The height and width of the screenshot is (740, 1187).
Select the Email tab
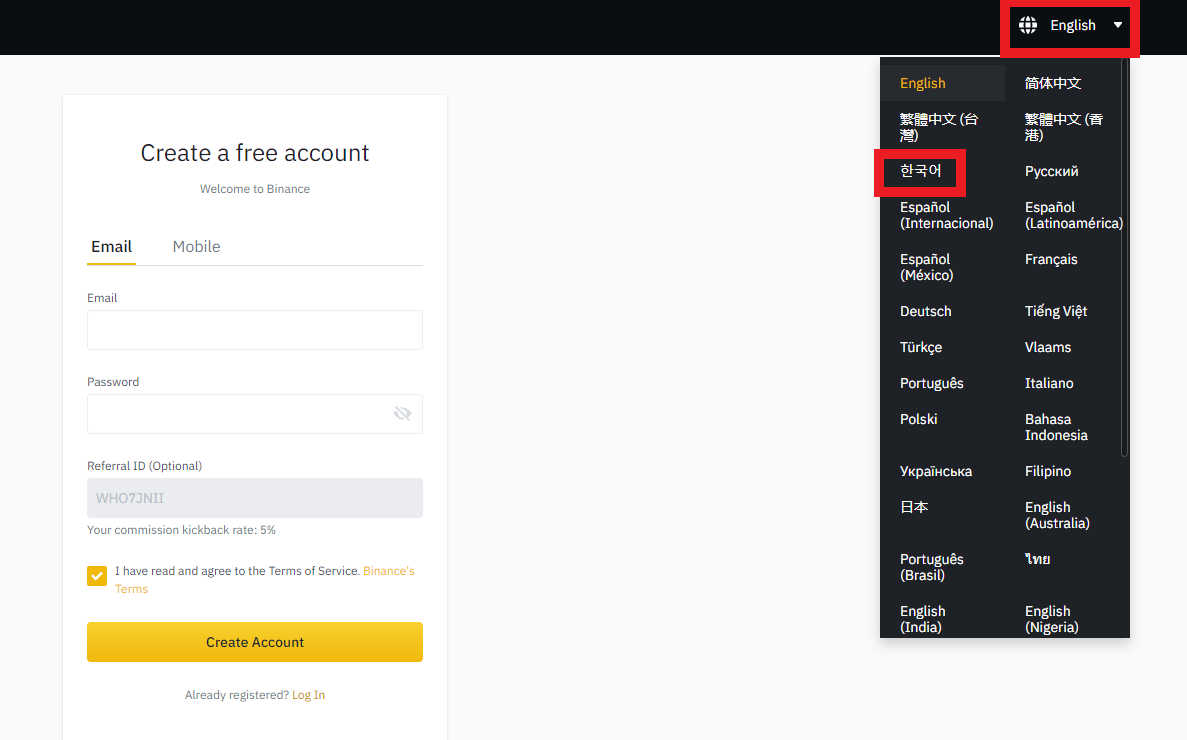111,247
